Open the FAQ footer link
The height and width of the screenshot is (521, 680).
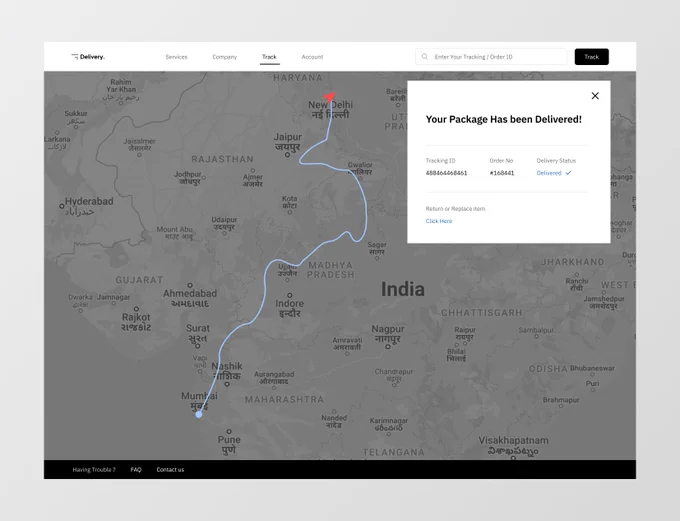pyautogui.click(x=136, y=469)
